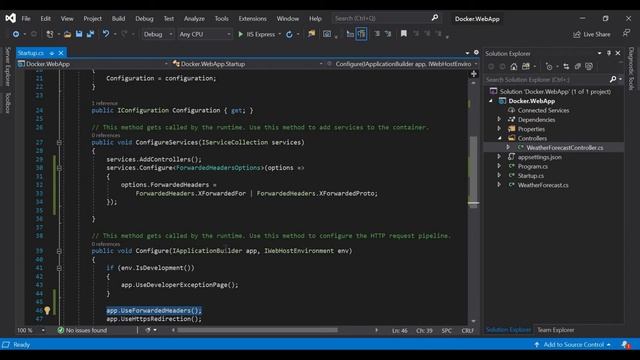Click Sync with Active Document icon
This screenshot has width=640, height=360.
click(x=566, y=67)
